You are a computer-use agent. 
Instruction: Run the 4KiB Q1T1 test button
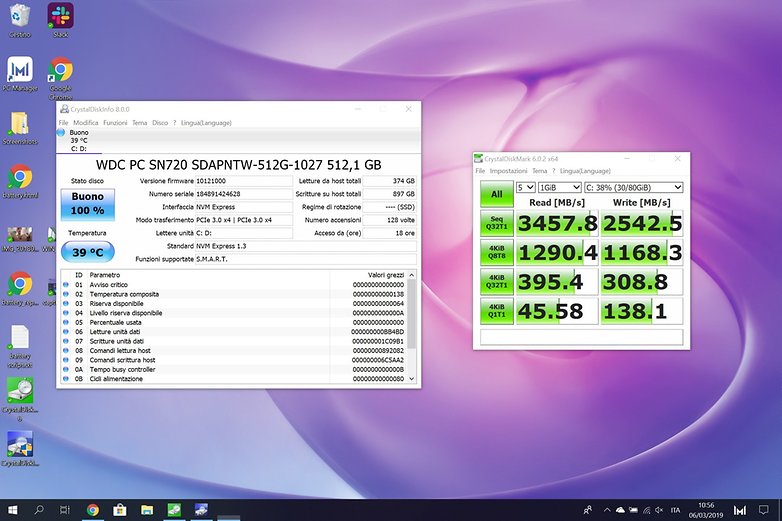tap(497, 311)
